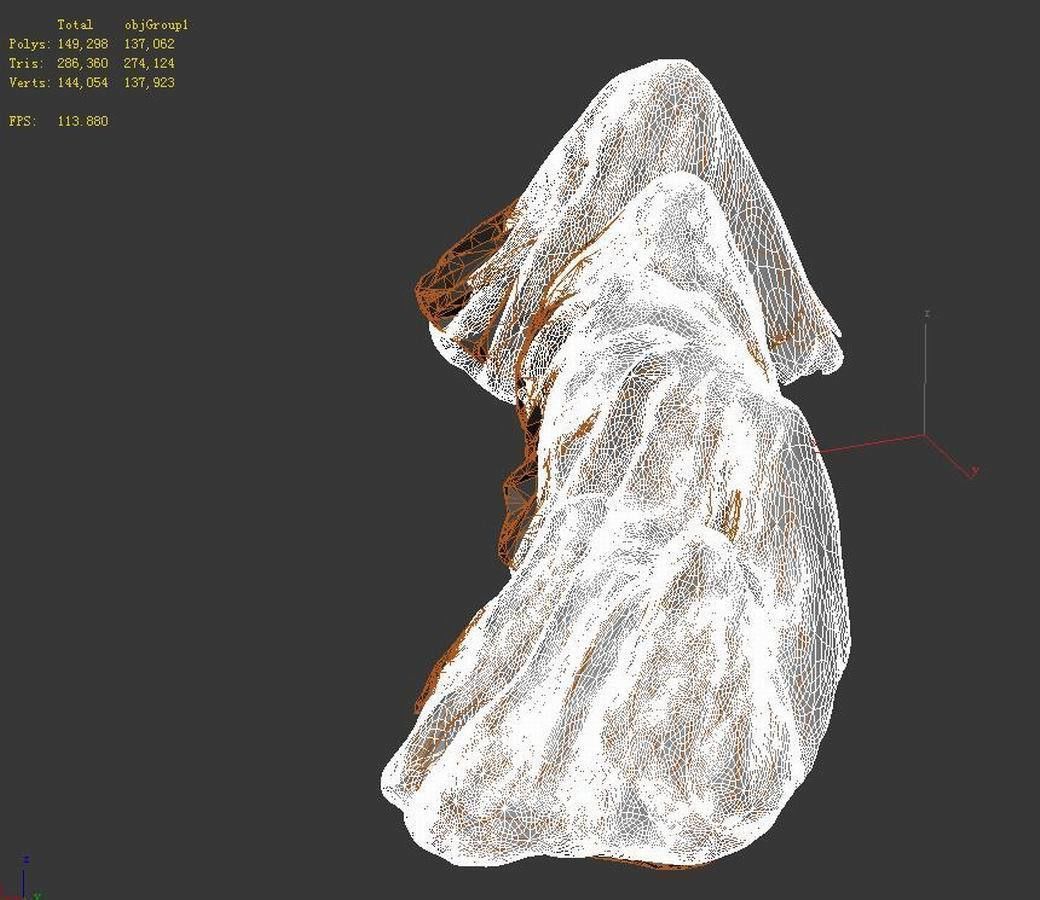Click the "Tris:" row label
Image resolution: width=1040 pixels, height=900 pixels.
pyautogui.click(x=26, y=63)
